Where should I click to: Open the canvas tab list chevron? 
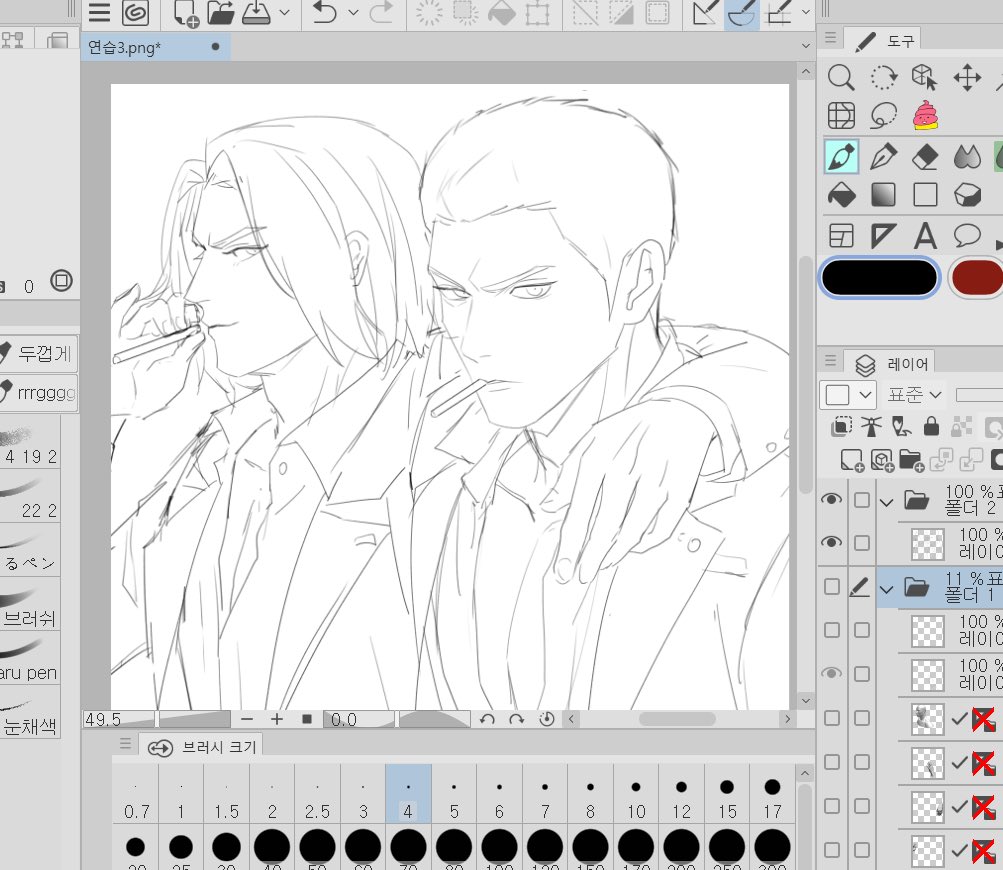click(805, 46)
